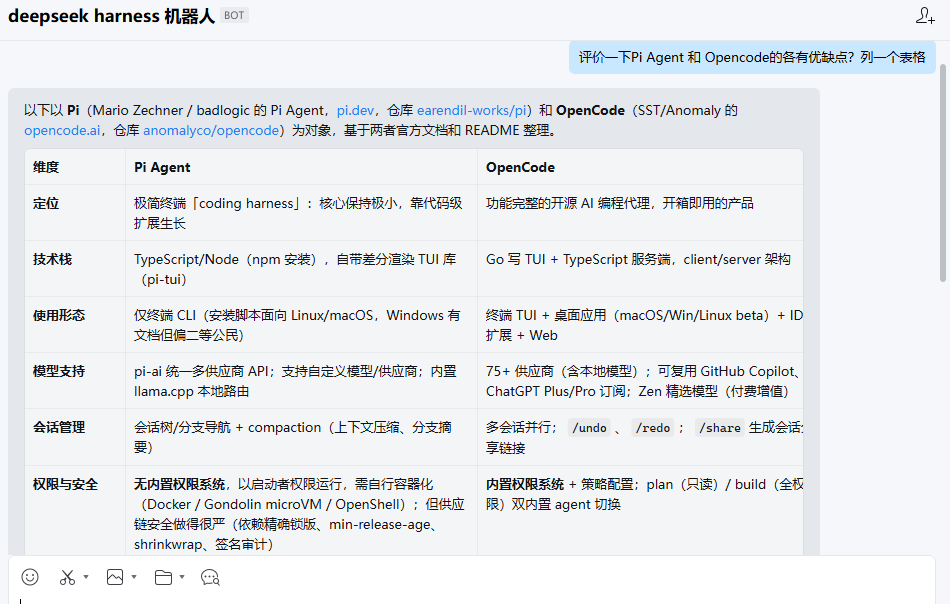
Task: Expand the screenshot options arrow
Action: pyautogui.click(x=86, y=577)
